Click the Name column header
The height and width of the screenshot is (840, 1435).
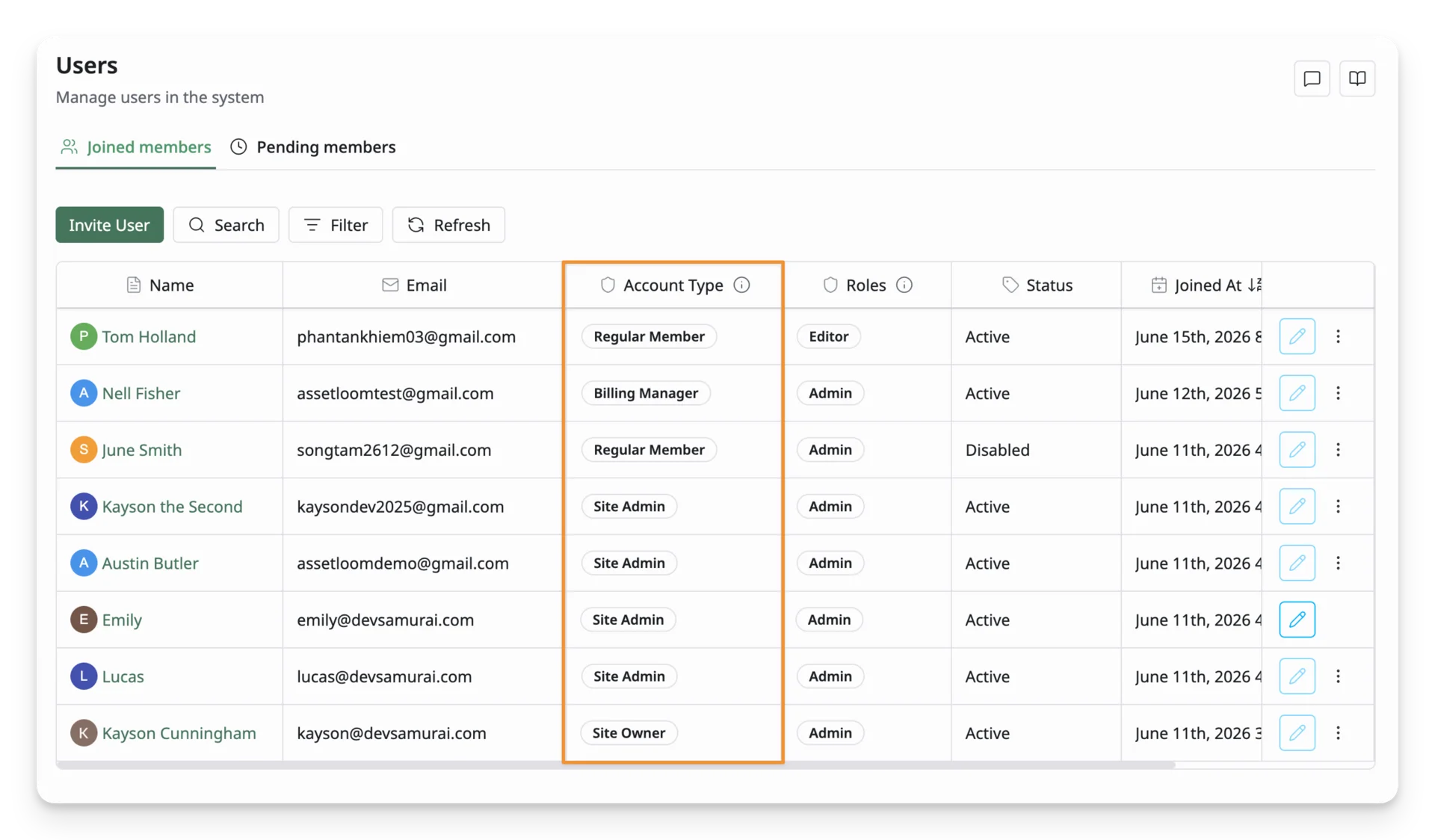[x=170, y=285]
